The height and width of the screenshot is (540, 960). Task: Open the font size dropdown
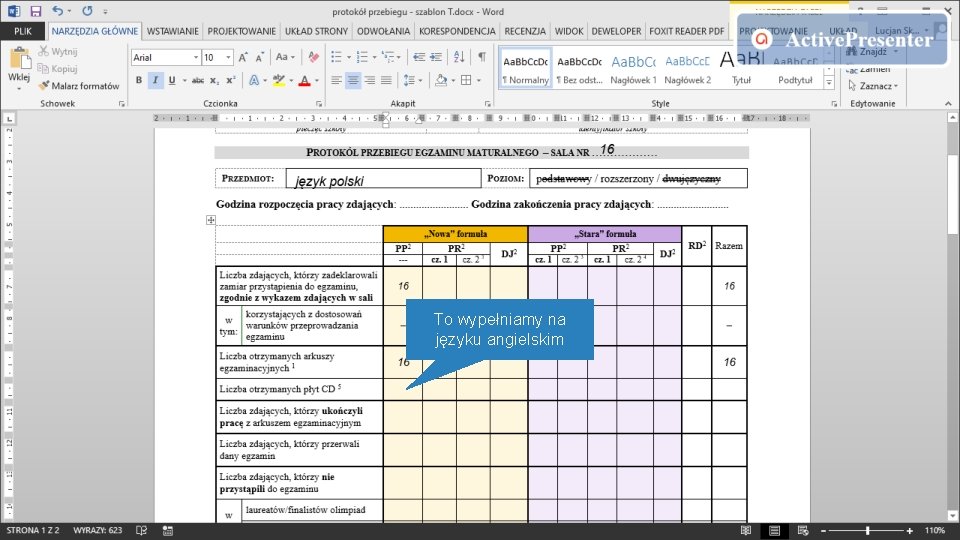coord(228,57)
